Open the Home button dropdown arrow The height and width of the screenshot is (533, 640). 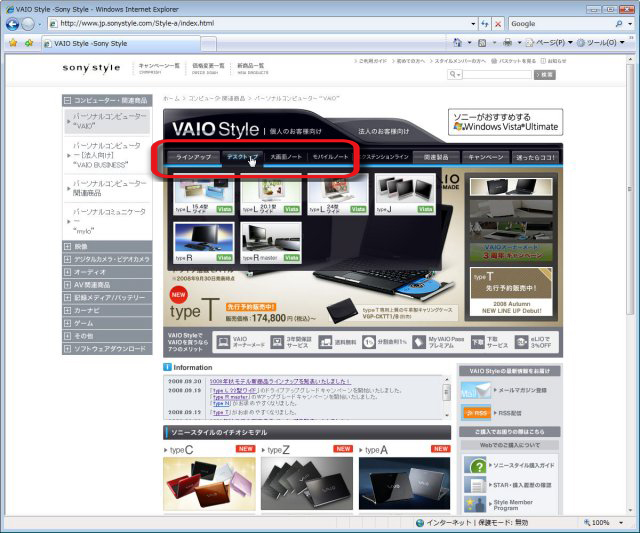(469, 42)
